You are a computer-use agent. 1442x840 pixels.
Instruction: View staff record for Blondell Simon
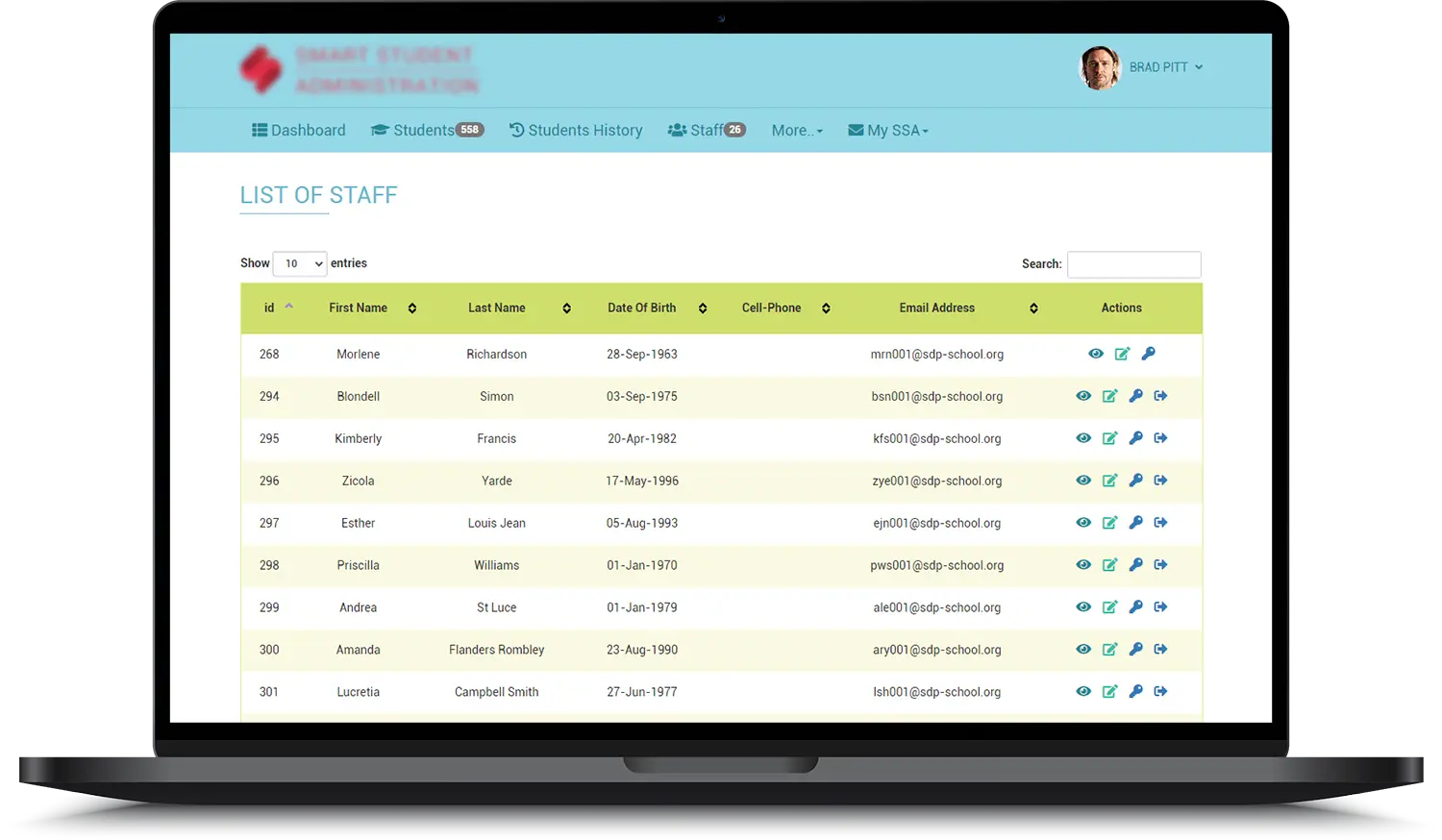(1083, 396)
